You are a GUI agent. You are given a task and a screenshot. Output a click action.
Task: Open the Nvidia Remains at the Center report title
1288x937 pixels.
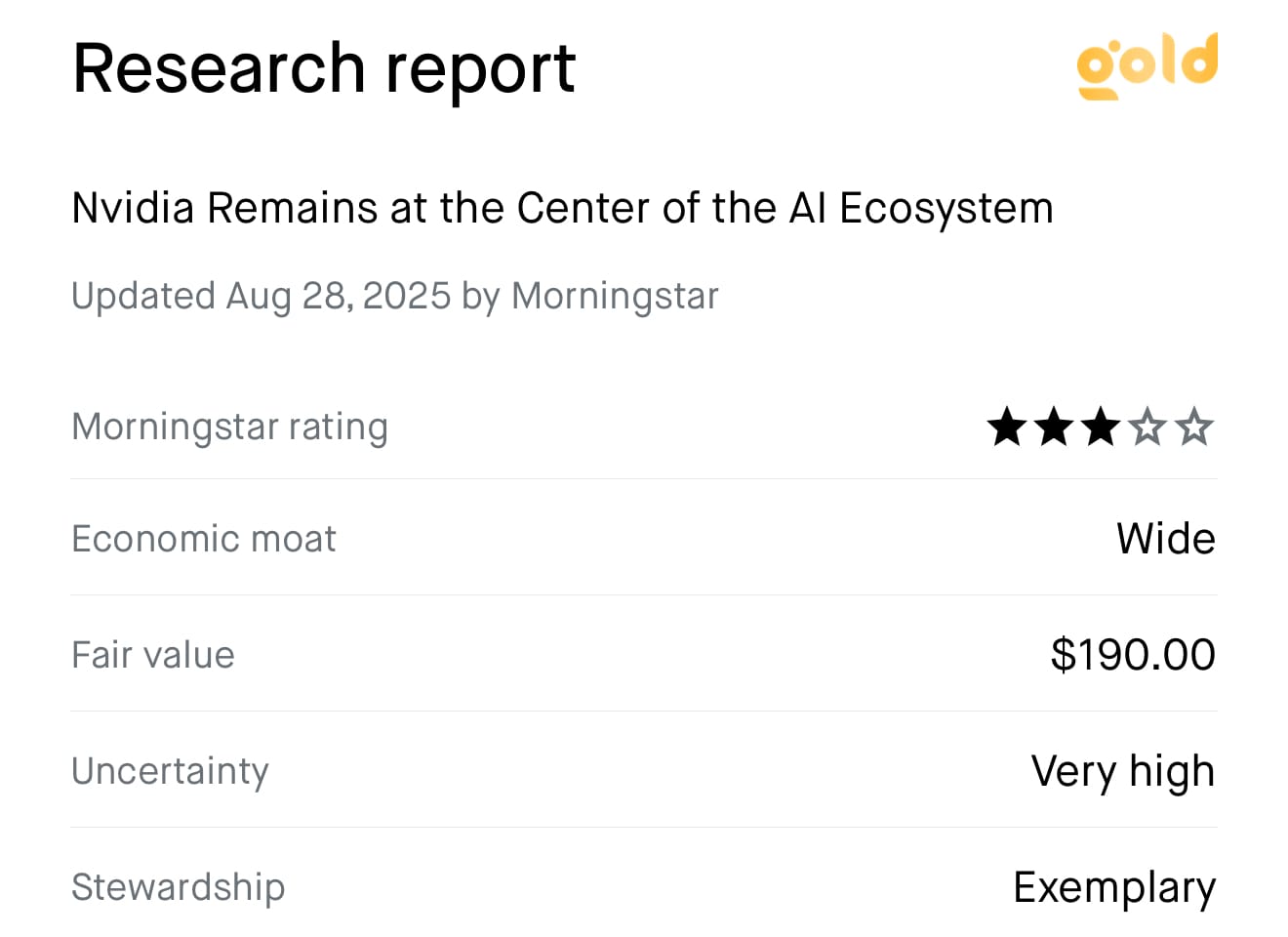[563, 208]
